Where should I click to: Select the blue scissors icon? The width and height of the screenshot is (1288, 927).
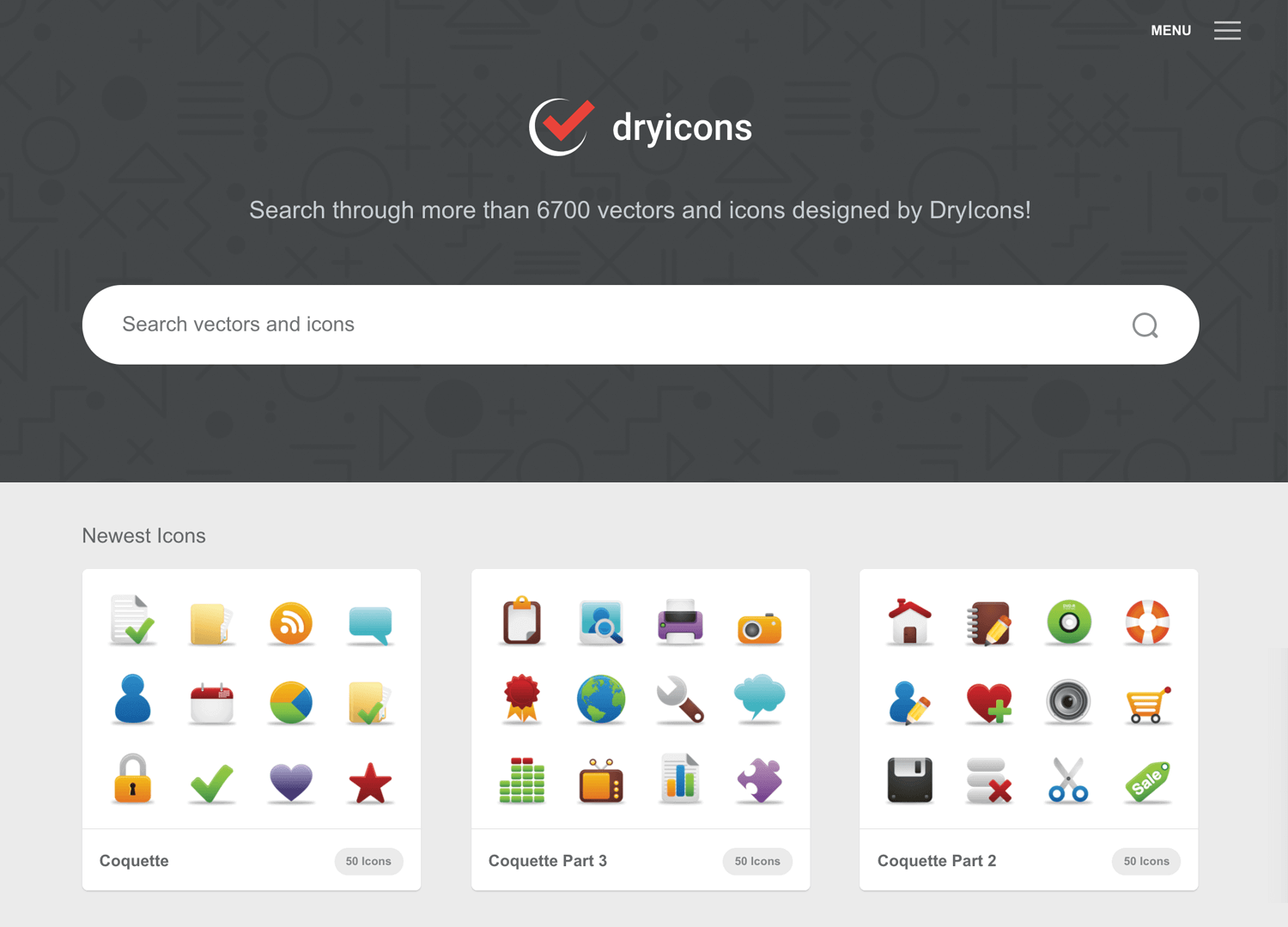coord(1068,780)
